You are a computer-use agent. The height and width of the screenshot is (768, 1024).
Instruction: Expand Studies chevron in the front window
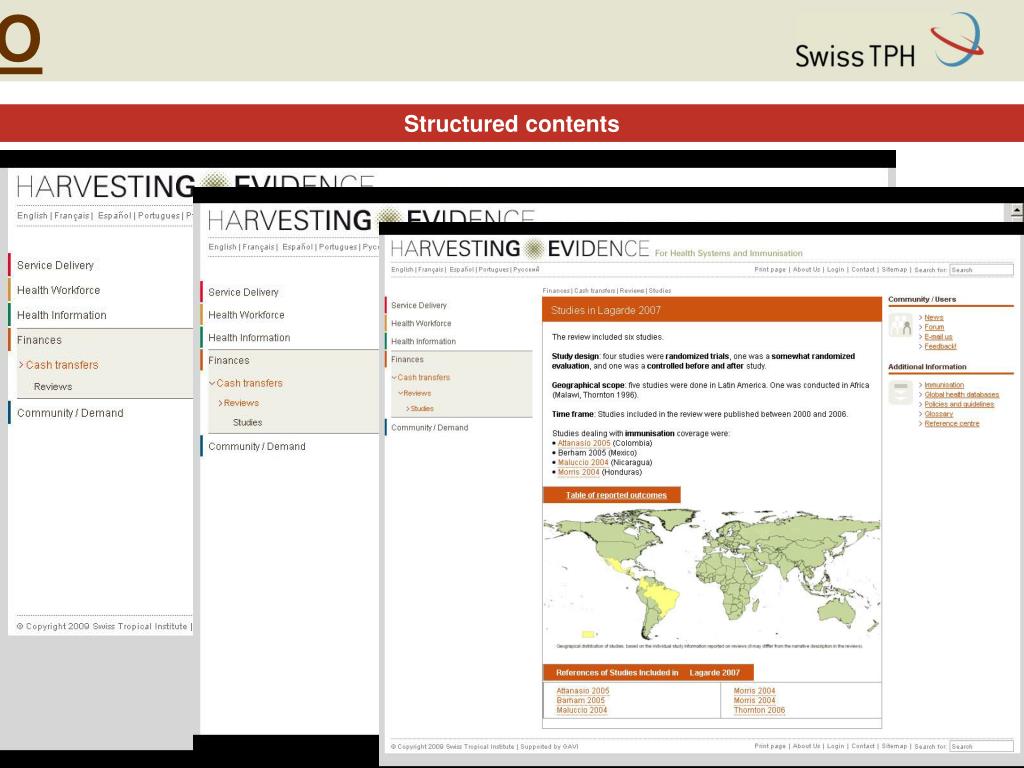[408, 409]
